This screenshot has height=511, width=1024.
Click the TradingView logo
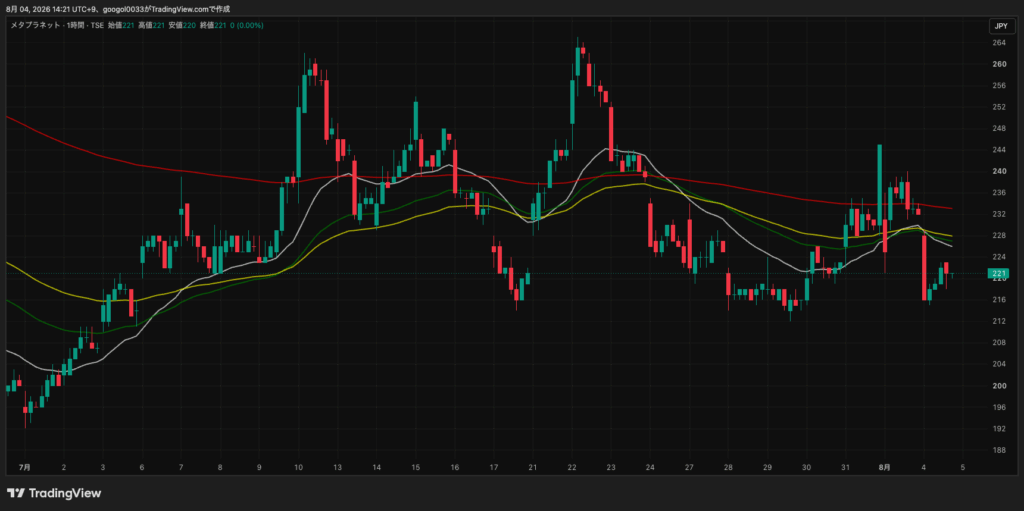(54, 493)
